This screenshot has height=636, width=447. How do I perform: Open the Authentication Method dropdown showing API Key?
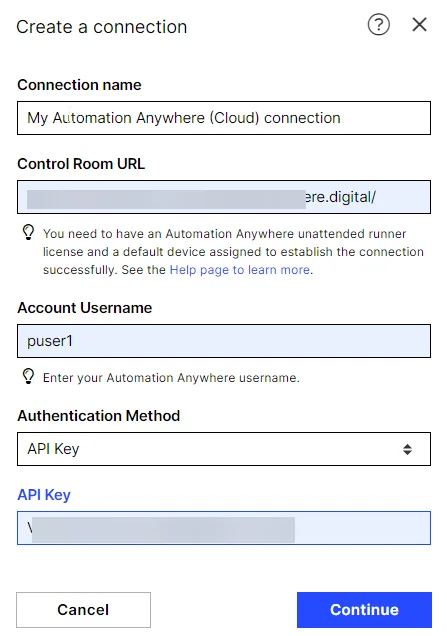coord(224,449)
